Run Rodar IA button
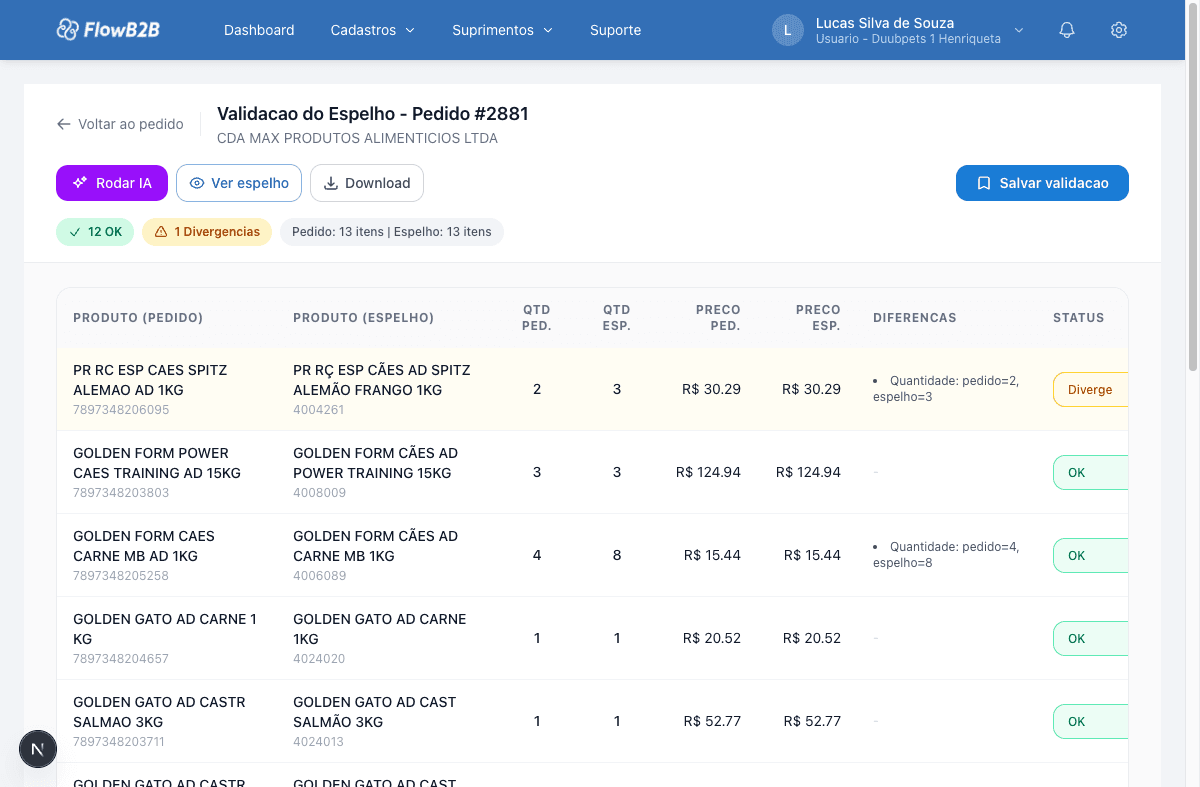 (112, 183)
